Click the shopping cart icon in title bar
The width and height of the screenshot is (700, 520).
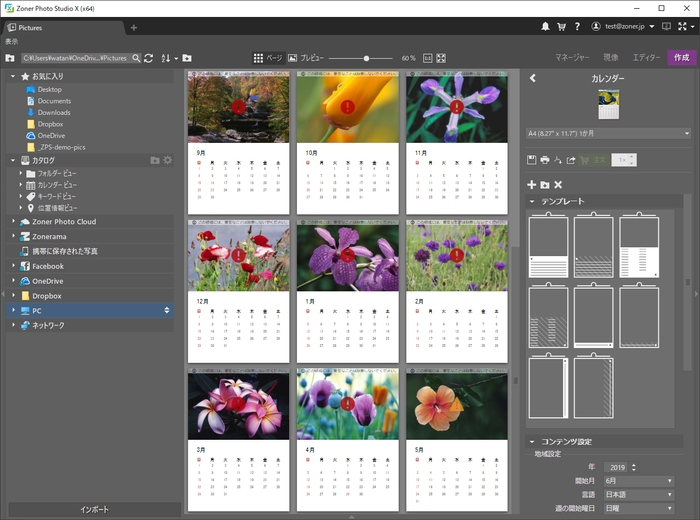tap(560, 26)
